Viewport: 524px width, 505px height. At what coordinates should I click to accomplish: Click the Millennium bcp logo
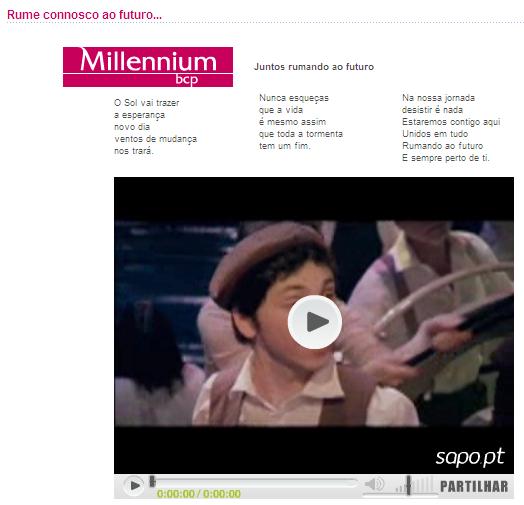click(148, 67)
